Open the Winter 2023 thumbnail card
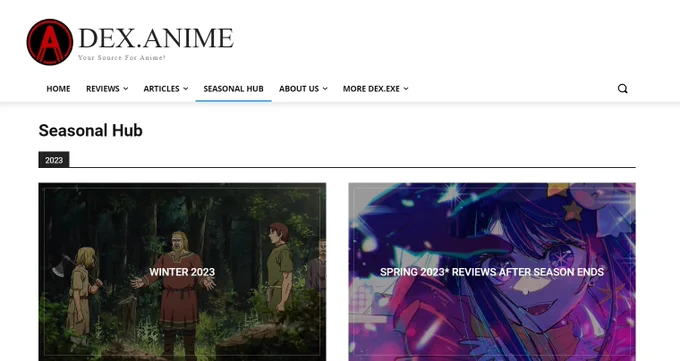The width and height of the screenshot is (680, 361). [x=182, y=272]
